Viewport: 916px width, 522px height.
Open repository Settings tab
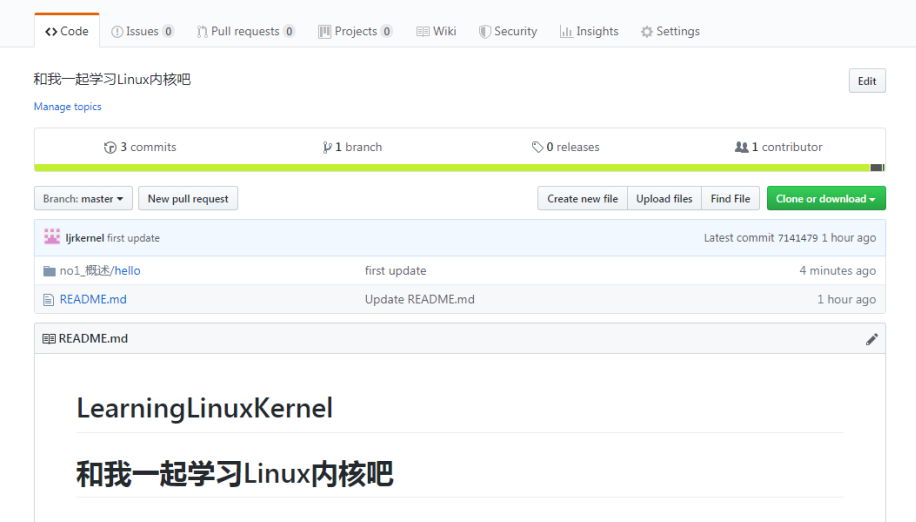coord(670,31)
